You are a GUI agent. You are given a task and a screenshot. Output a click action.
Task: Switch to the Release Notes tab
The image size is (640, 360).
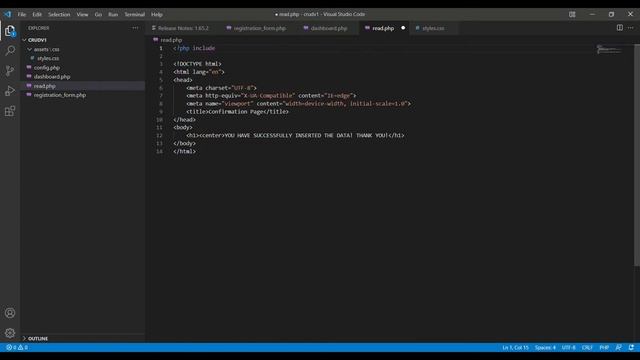[182, 28]
